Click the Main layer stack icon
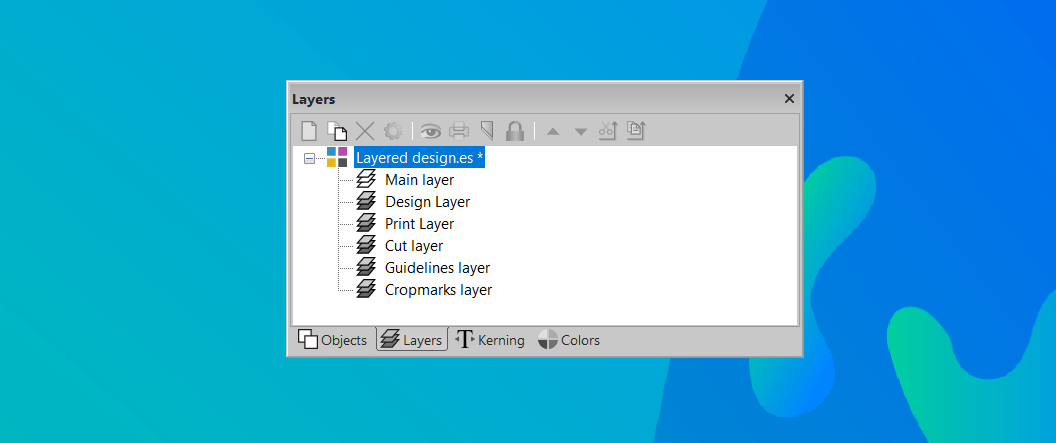Viewport: 1056px width, 443px height. (x=366, y=178)
